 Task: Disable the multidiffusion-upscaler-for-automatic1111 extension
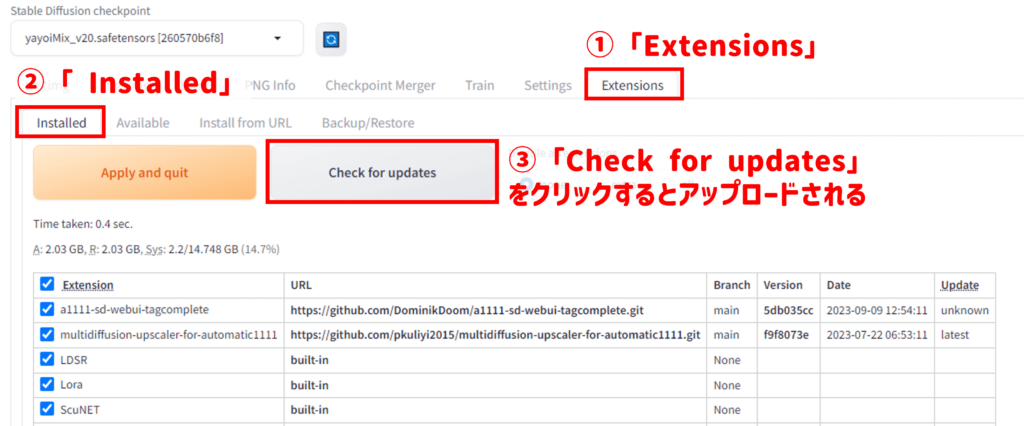47,334
